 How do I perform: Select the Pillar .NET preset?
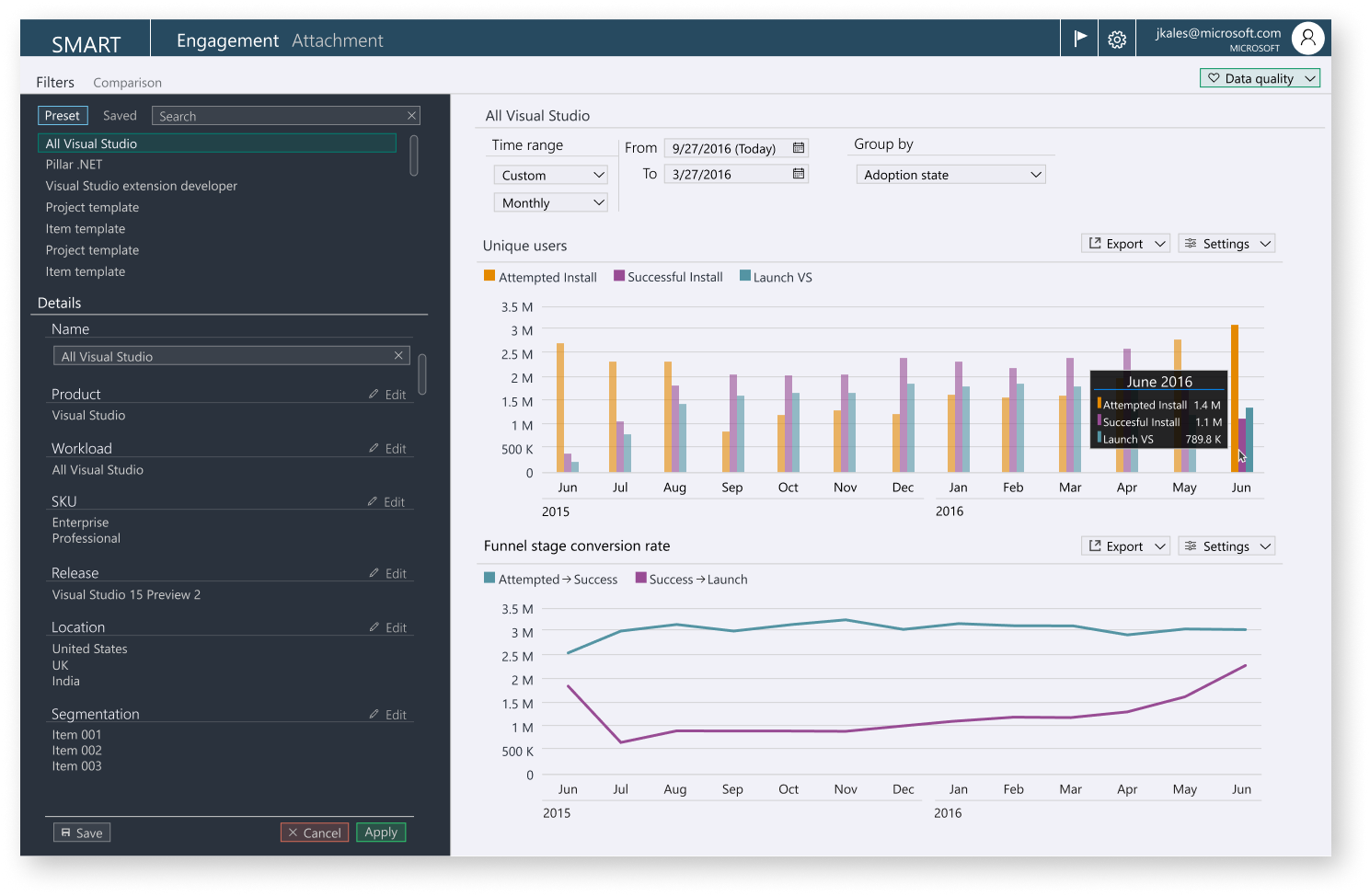point(74,165)
